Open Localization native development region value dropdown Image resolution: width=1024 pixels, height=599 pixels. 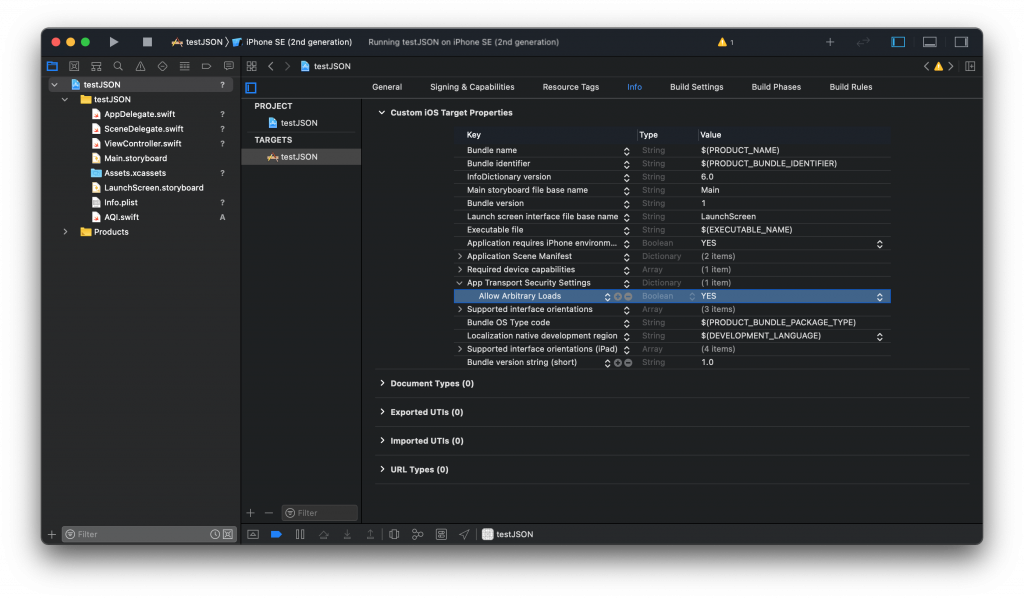point(880,336)
